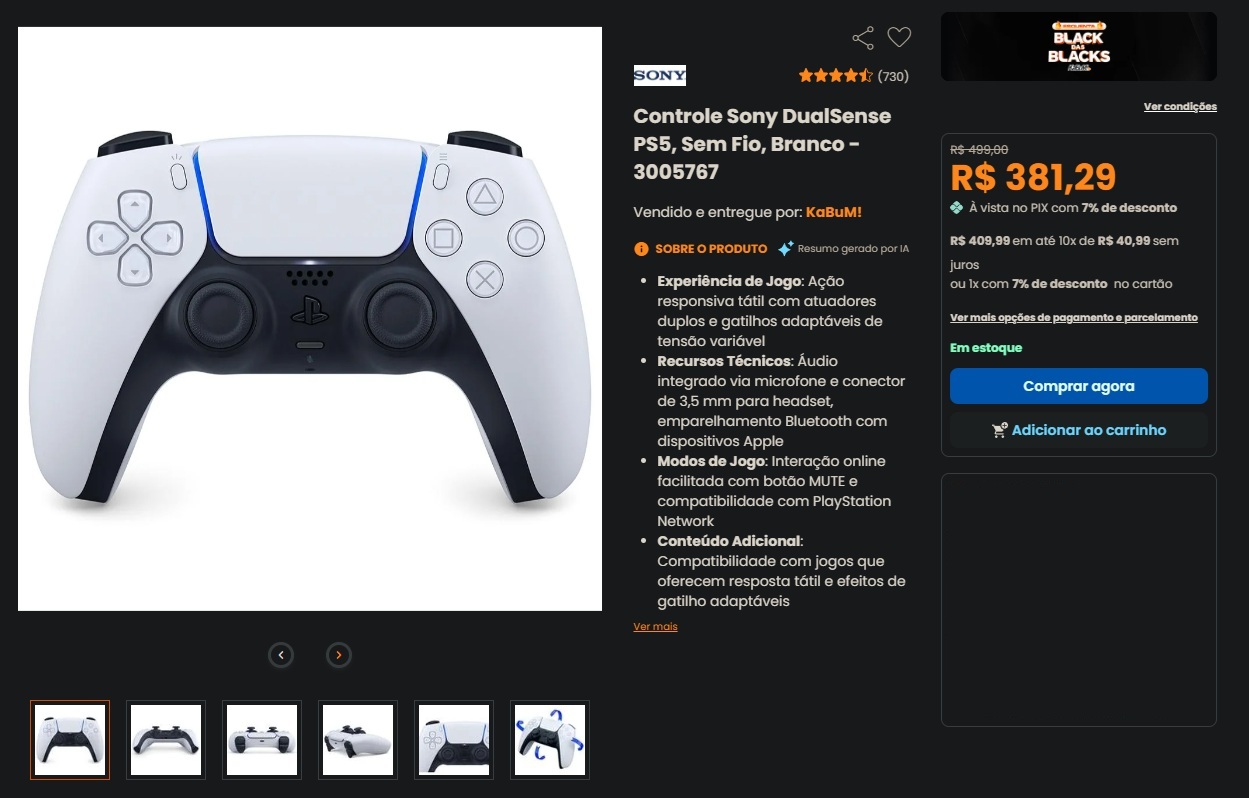Click the Sony brand logo
Image resolution: width=1249 pixels, height=798 pixels.
click(660, 75)
